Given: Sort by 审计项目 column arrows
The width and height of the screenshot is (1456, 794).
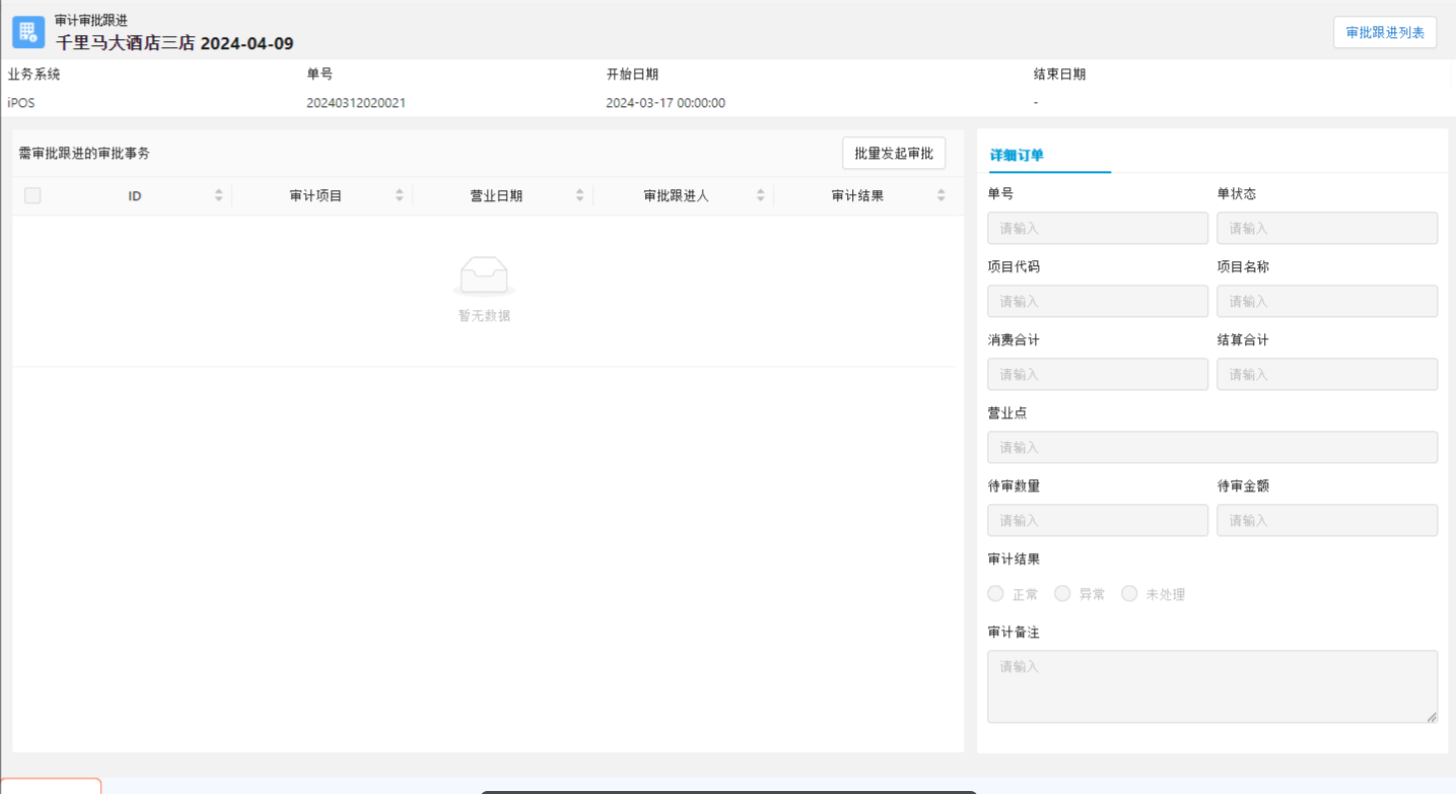Looking at the screenshot, I should (399, 196).
